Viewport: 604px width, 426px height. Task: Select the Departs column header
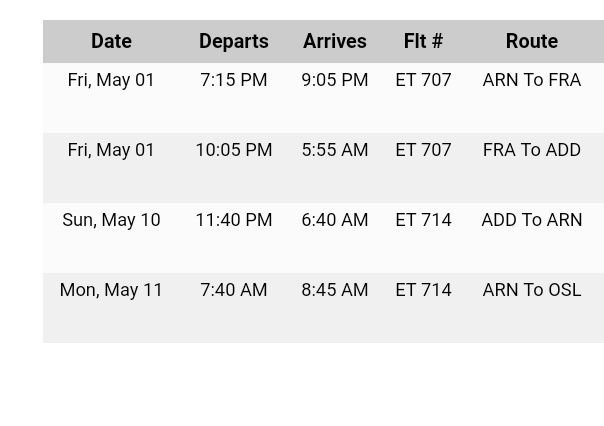[234, 41]
